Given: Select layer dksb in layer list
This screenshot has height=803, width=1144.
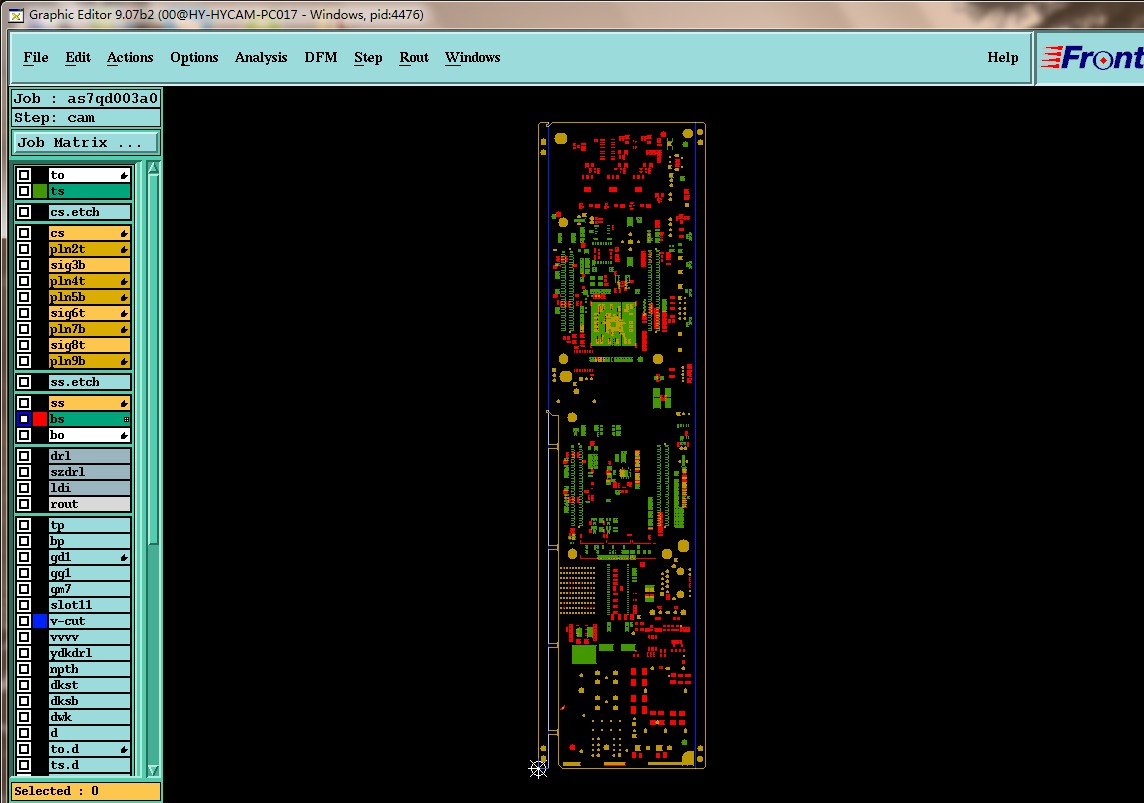Looking at the screenshot, I should tap(89, 702).
